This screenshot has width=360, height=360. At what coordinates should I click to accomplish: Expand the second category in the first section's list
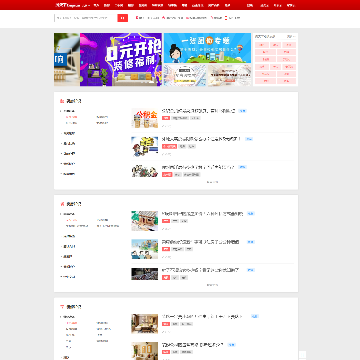click(x=68, y=133)
